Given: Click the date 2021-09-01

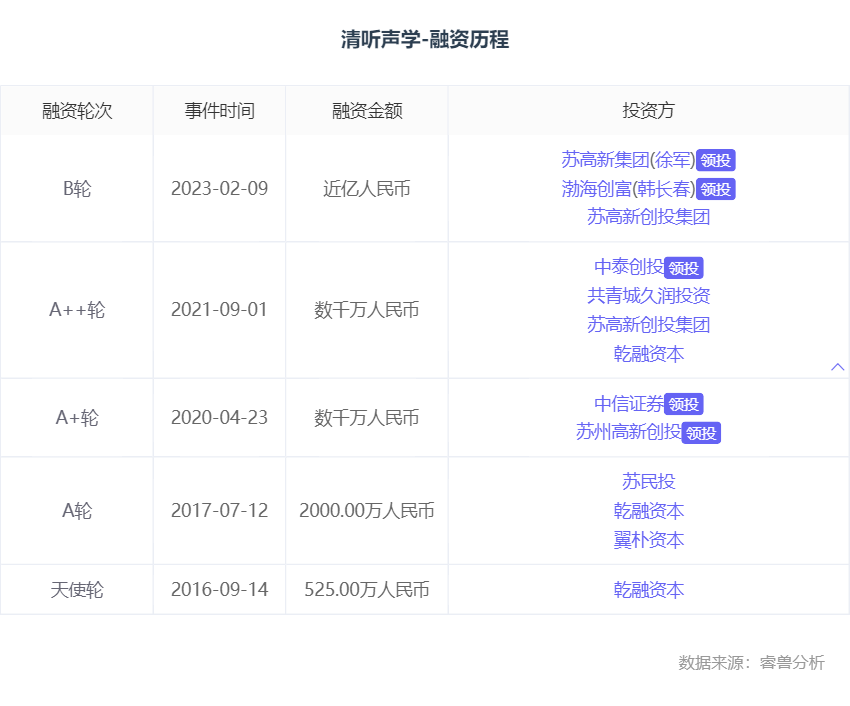Looking at the screenshot, I should [x=220, y=310].
